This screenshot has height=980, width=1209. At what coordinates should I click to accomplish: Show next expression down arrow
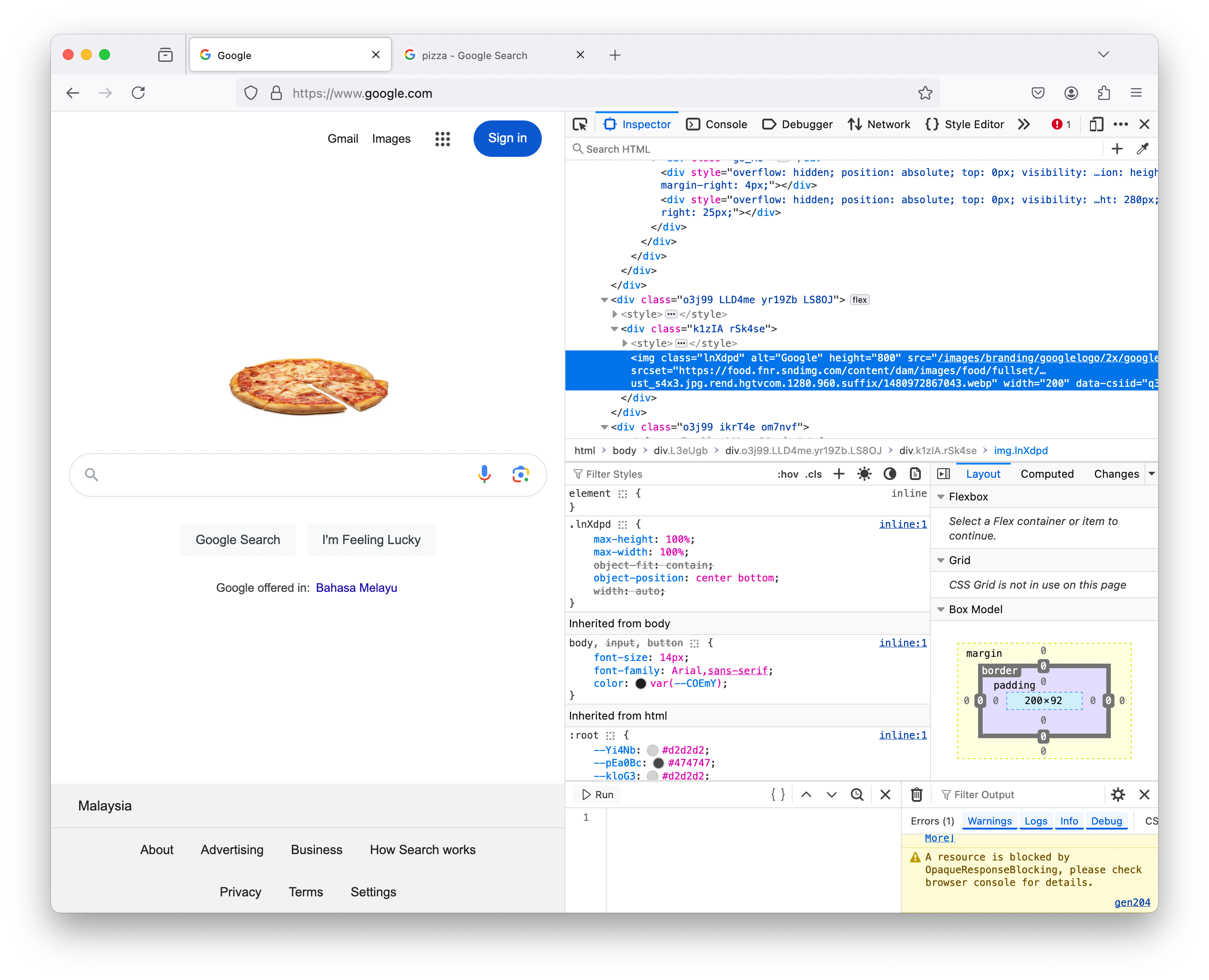click(x=831, y=795)
